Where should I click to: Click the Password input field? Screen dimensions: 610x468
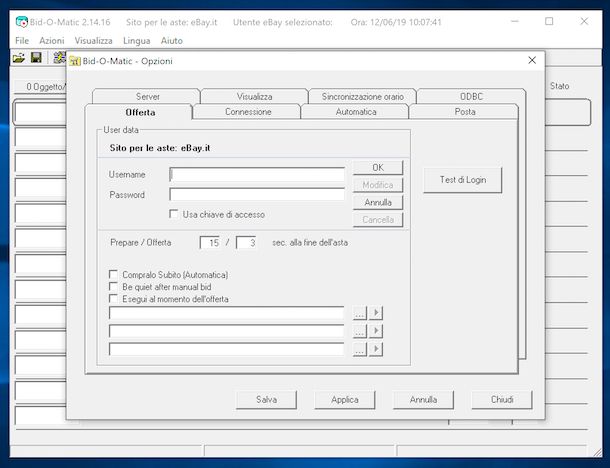coord(257,194)
